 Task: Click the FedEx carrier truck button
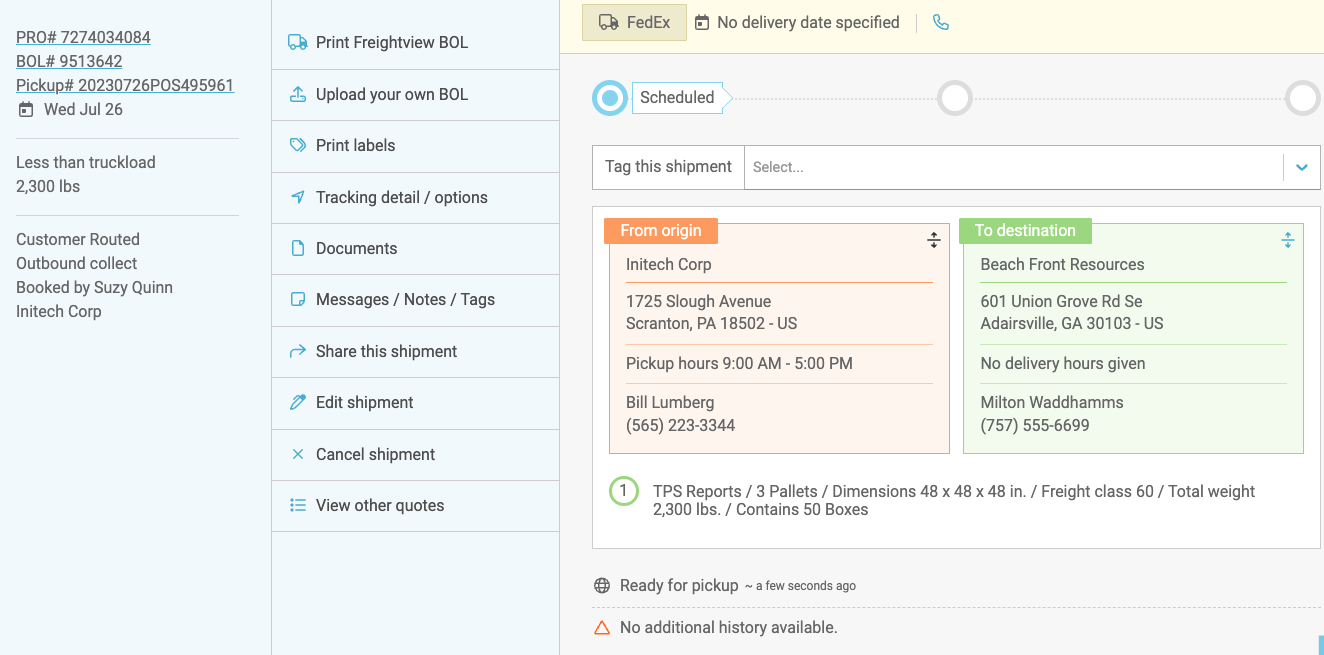point(634,22)
